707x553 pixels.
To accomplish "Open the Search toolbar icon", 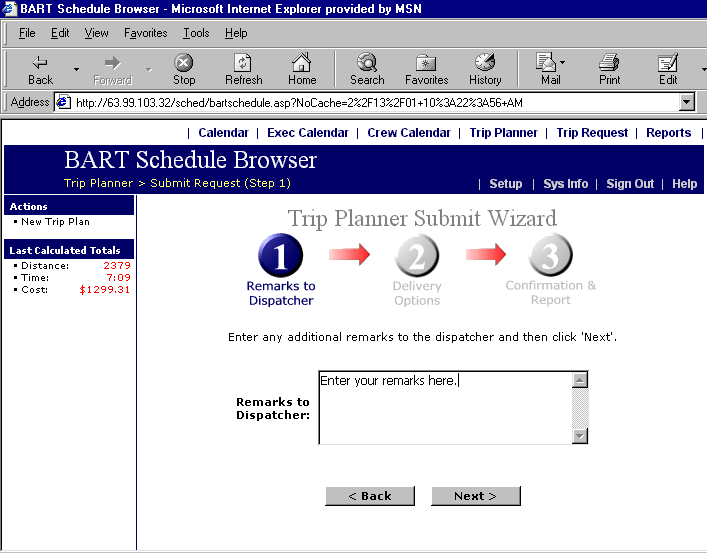I will tap(367, 62).
